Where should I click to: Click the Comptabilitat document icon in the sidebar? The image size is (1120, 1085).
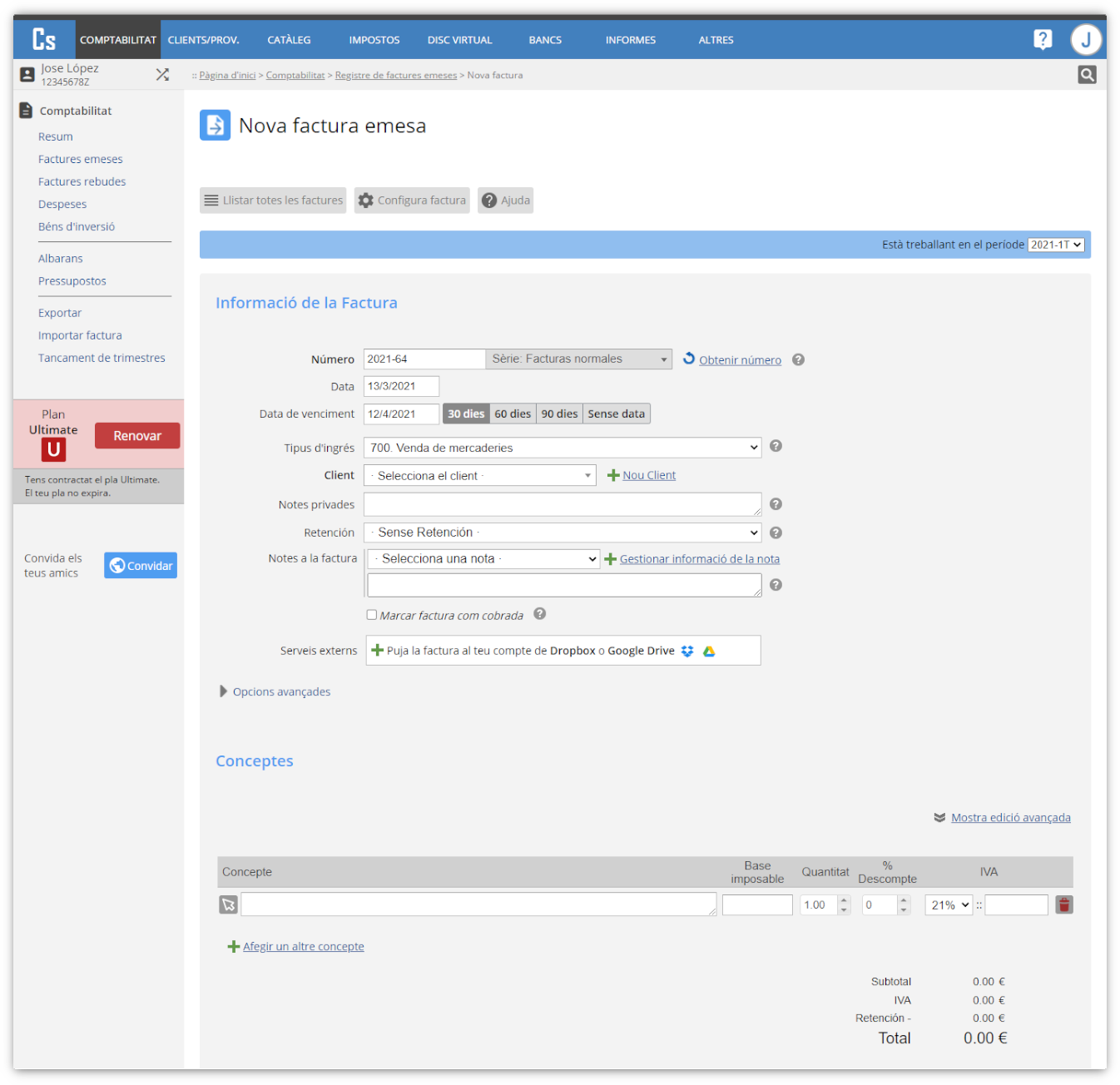tap(26, 111)
